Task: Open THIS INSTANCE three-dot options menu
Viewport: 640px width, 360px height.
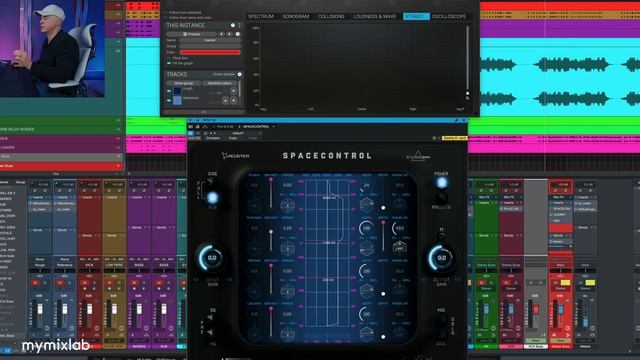Action: [x=240, y=25]
